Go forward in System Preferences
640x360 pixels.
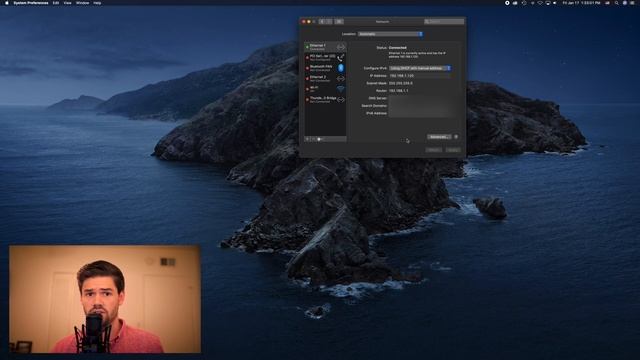(x=329, y=21)
